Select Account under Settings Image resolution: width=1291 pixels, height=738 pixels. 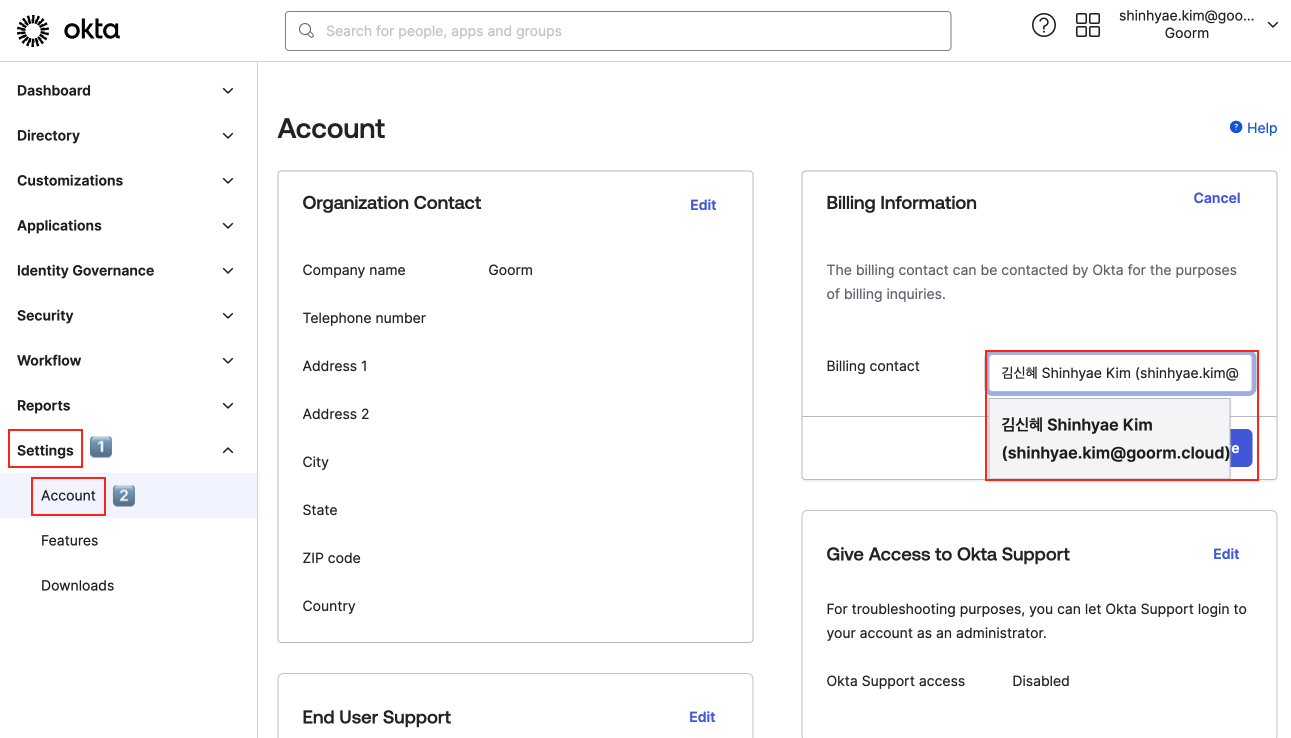(69, 496)
